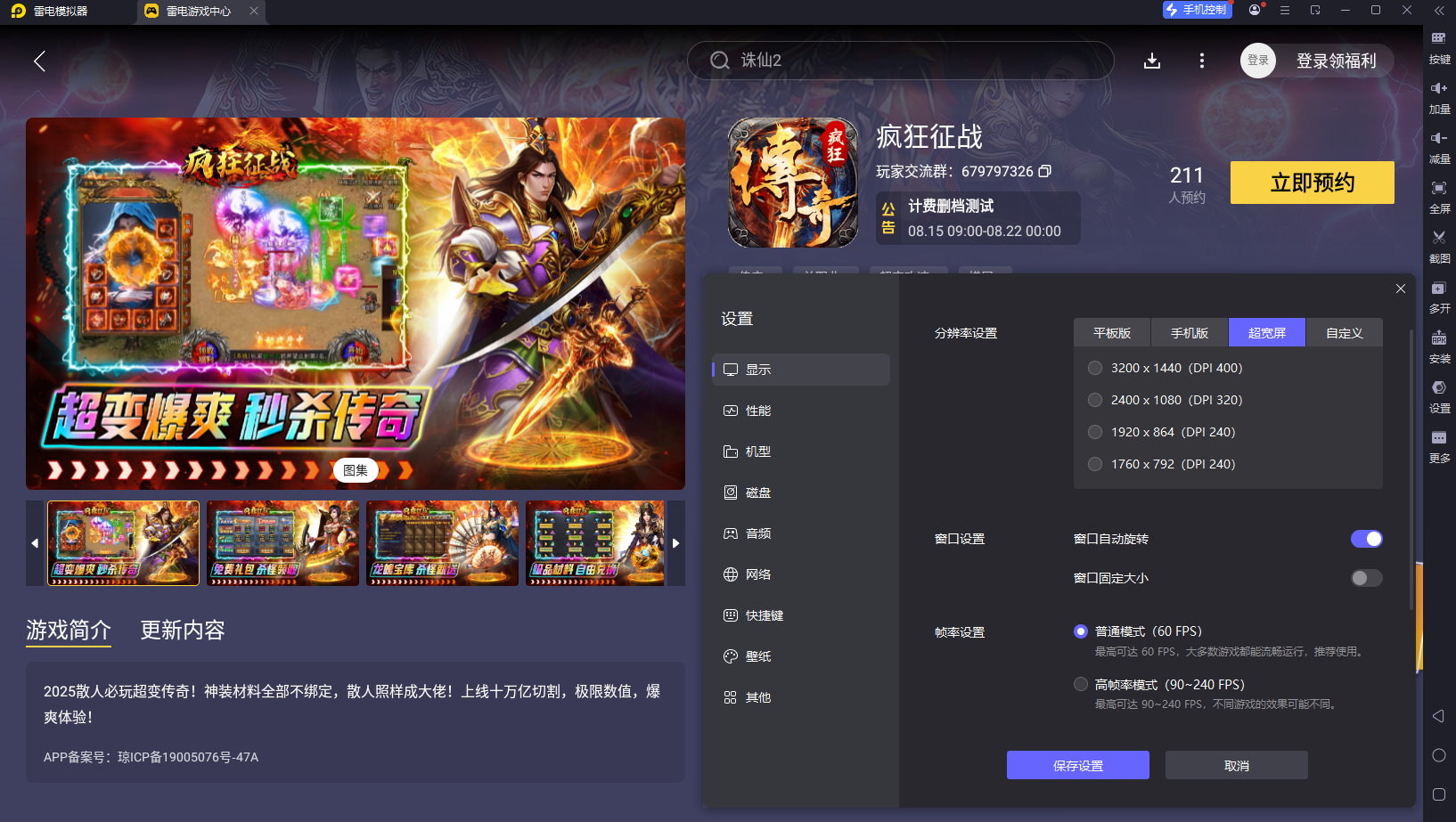Switch to 平板版 resolution tab
The width and height of the screenshot is (1456, 822).
1112,332
